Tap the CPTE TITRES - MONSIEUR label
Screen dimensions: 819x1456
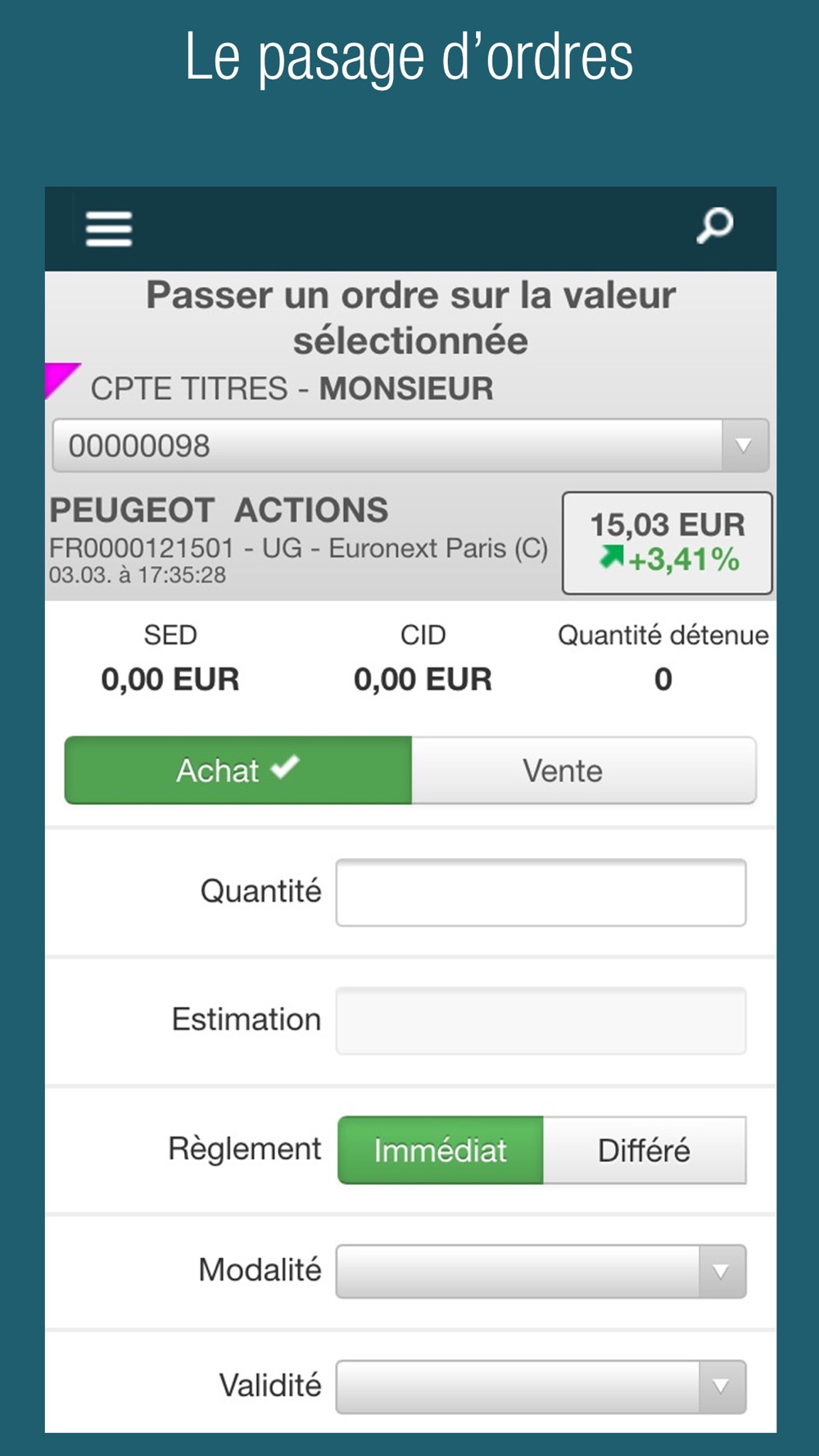click(292, 388)
